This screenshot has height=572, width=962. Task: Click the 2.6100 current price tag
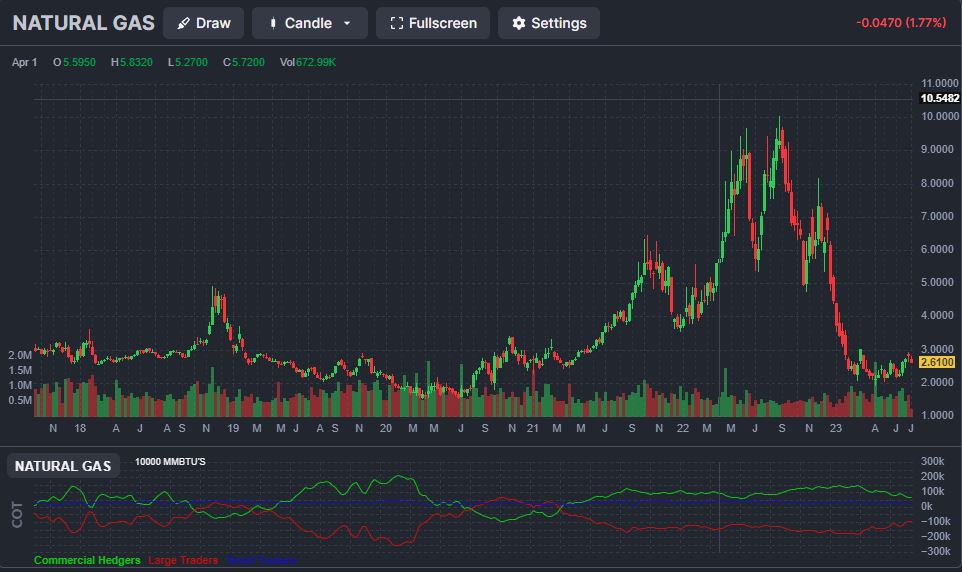pos(937,362)
